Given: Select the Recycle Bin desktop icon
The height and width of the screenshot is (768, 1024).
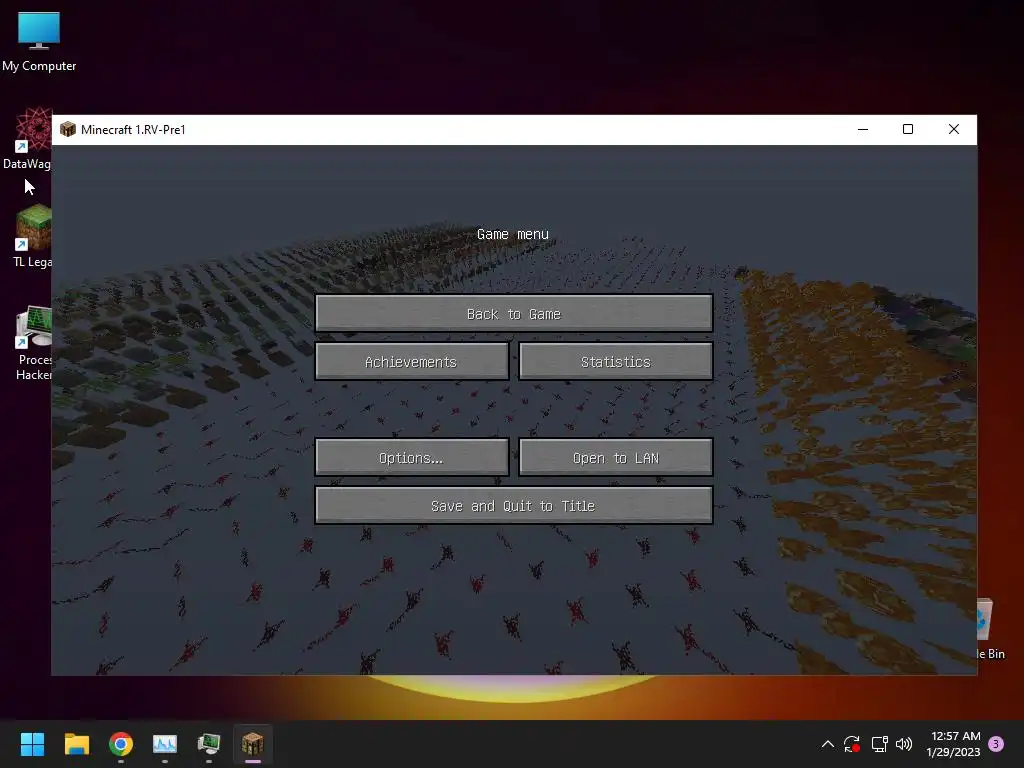Looking at the screenshot, I should (989, 628).
